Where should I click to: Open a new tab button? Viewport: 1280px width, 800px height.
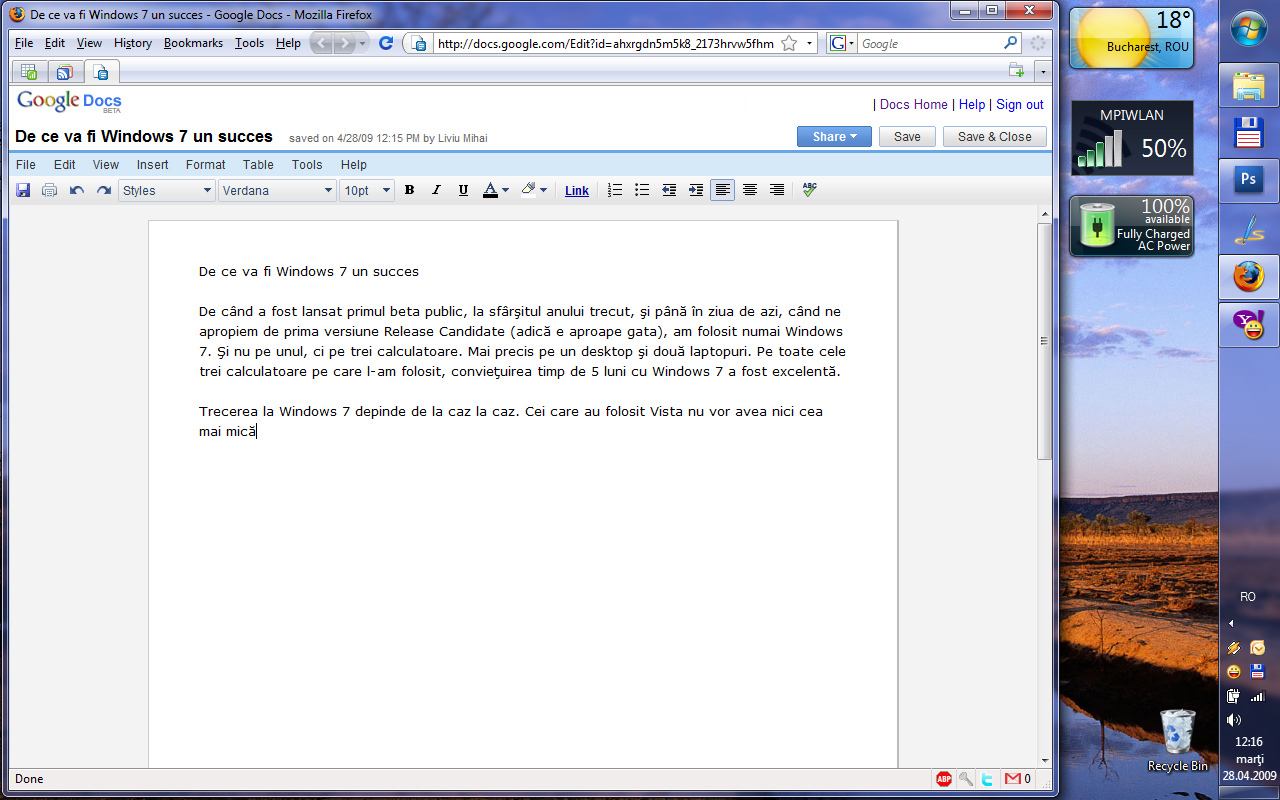pos(1017,71)
